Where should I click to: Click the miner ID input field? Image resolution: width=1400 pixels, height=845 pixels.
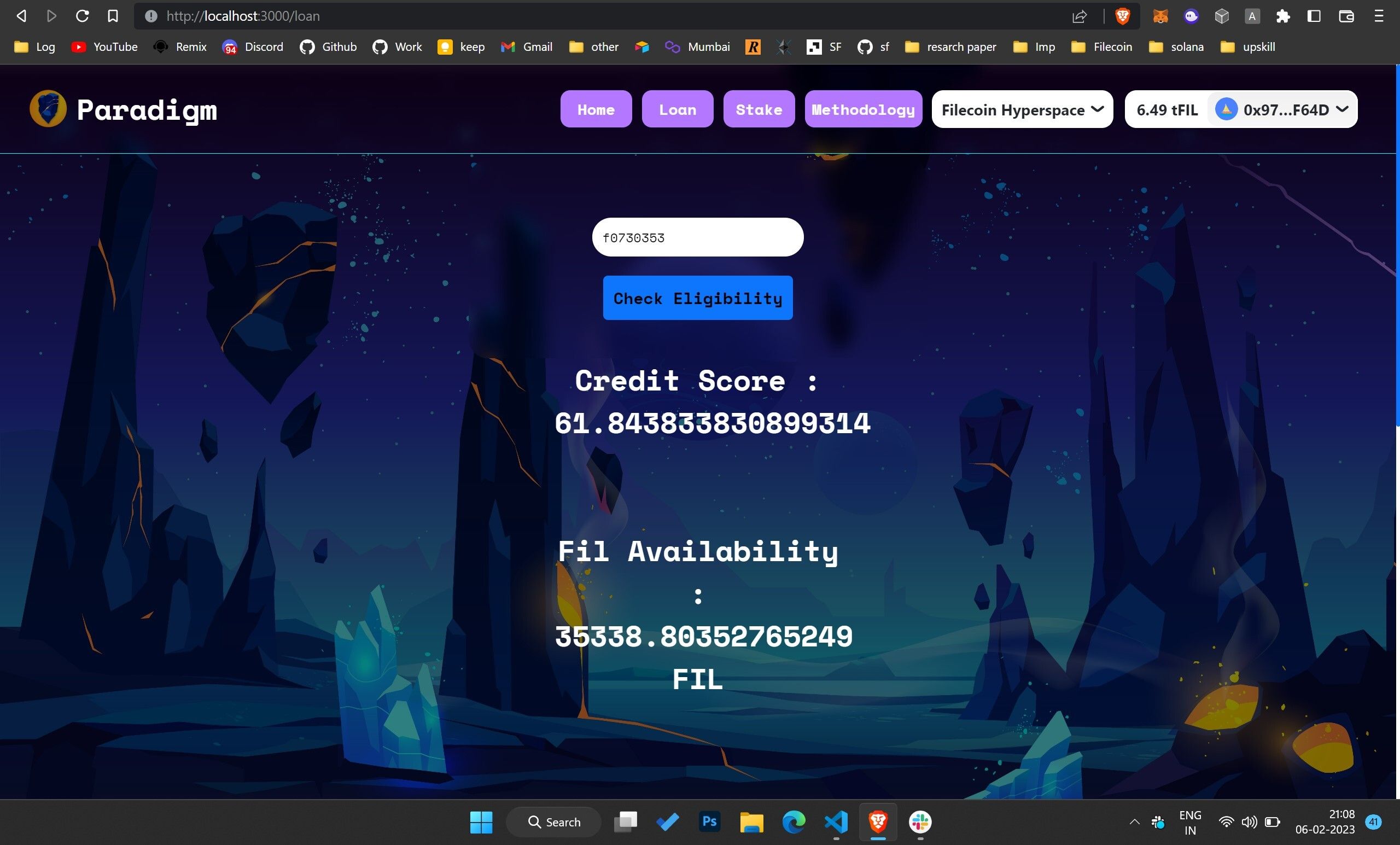pos(697,237)
